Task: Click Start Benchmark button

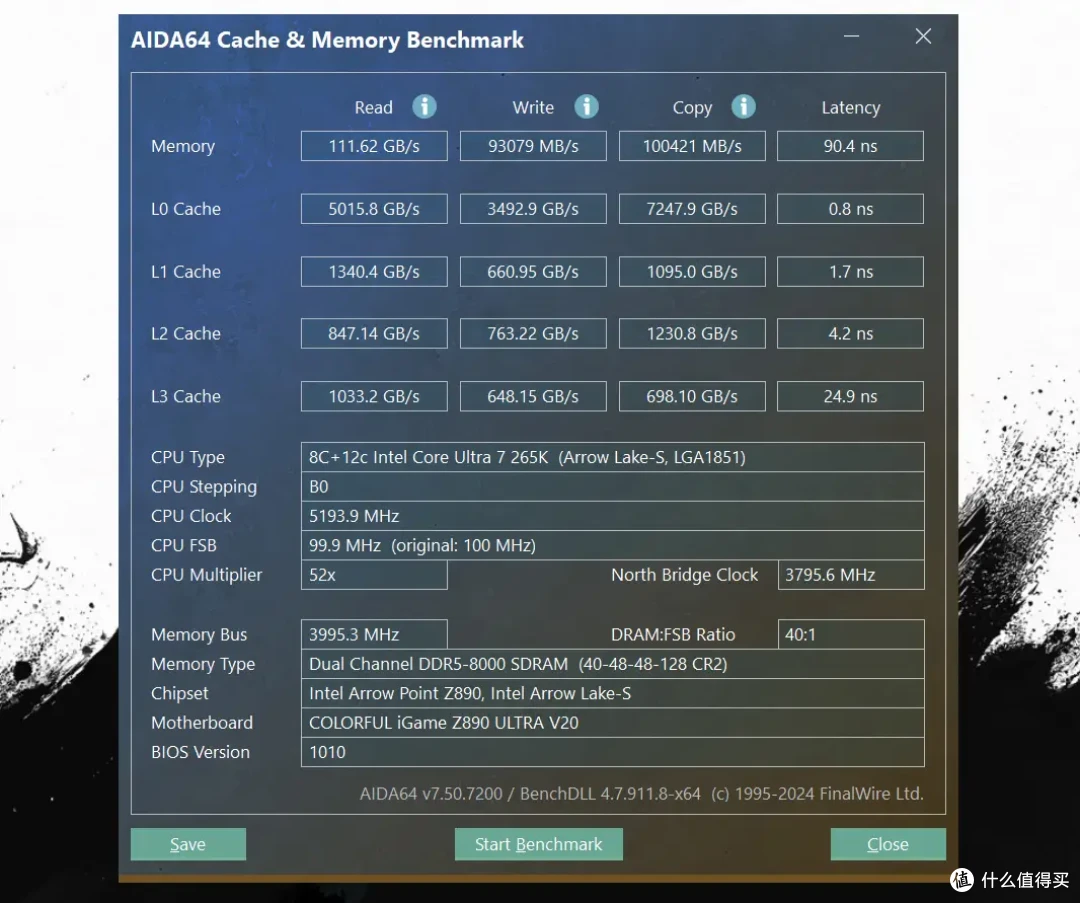Action: [539, 844]
